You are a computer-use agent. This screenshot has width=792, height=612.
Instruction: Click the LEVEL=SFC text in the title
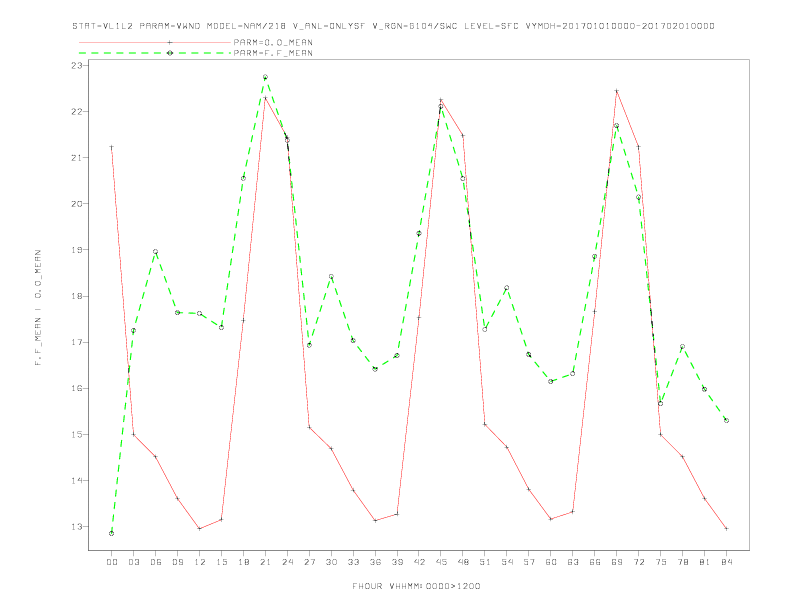point(491,26)
